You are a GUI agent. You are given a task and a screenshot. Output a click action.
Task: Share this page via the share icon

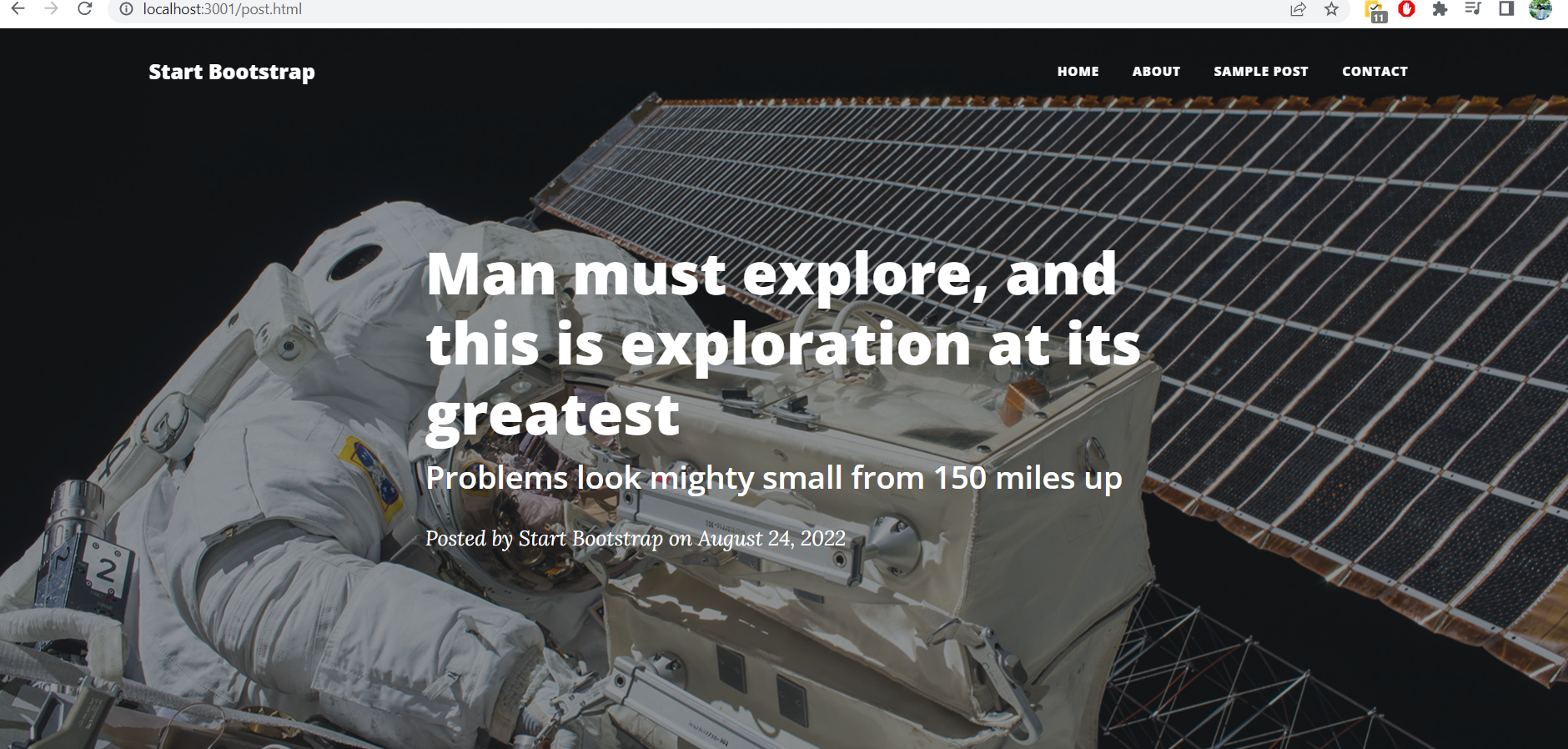1298,9
